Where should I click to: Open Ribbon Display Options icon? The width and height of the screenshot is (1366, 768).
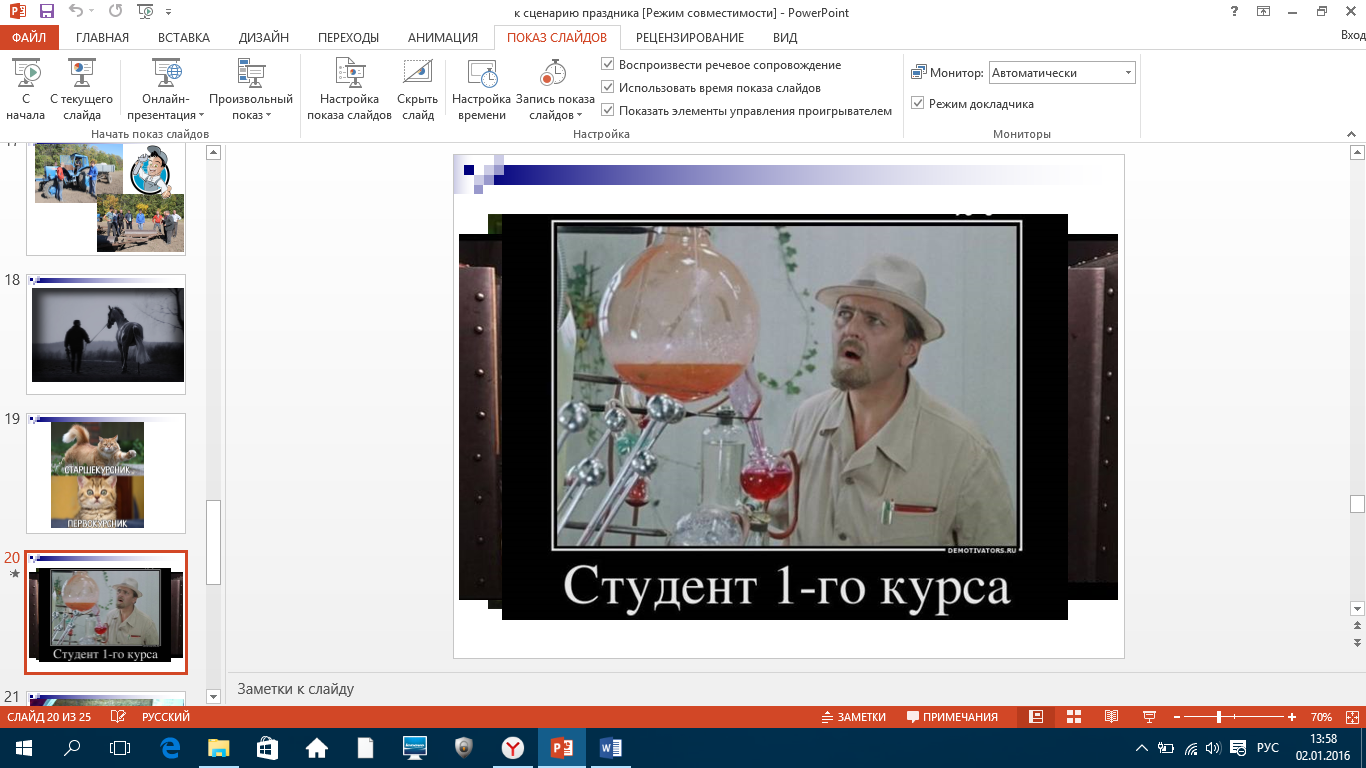pos(1263,11)
